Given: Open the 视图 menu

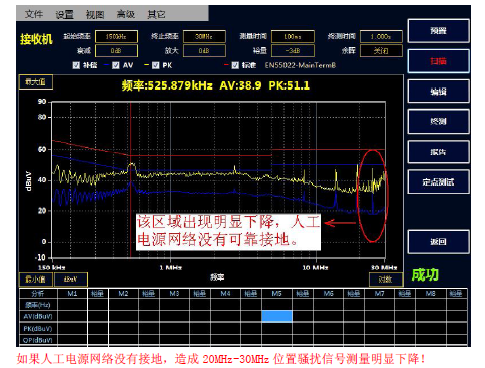Looking at the screenshot, I should (x=95, y=14).
